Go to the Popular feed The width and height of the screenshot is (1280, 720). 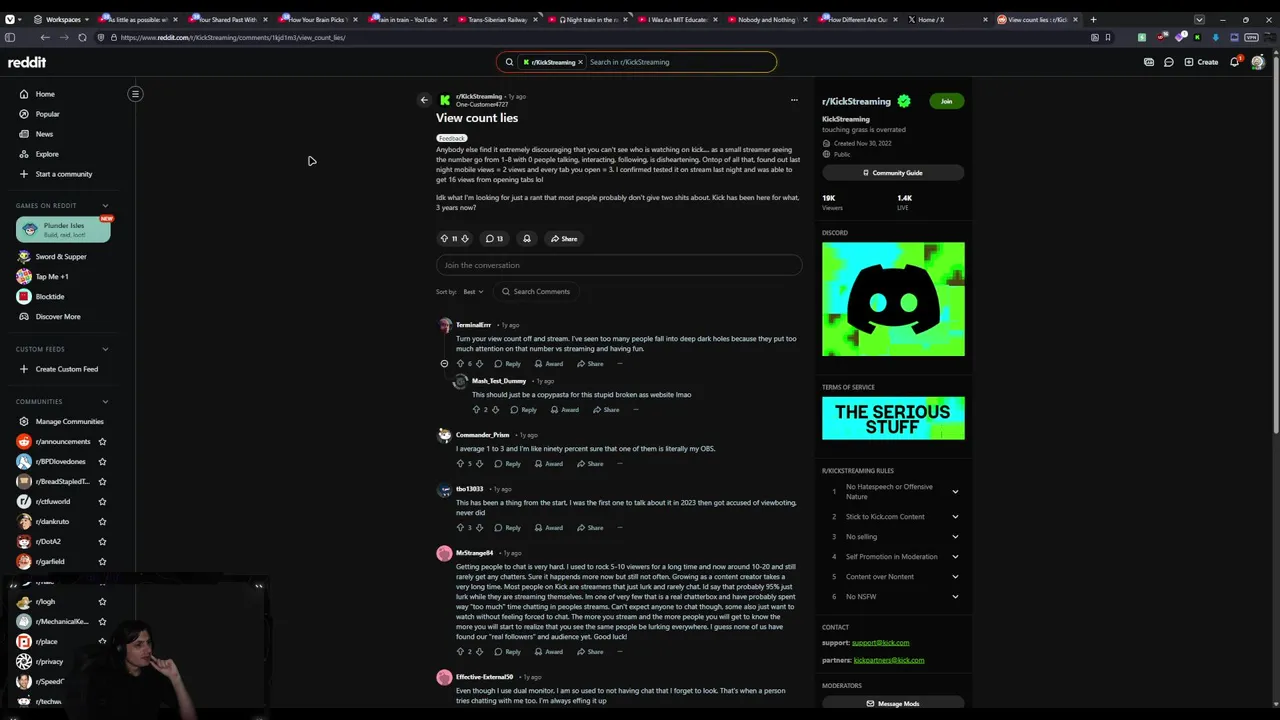[47, 114]
